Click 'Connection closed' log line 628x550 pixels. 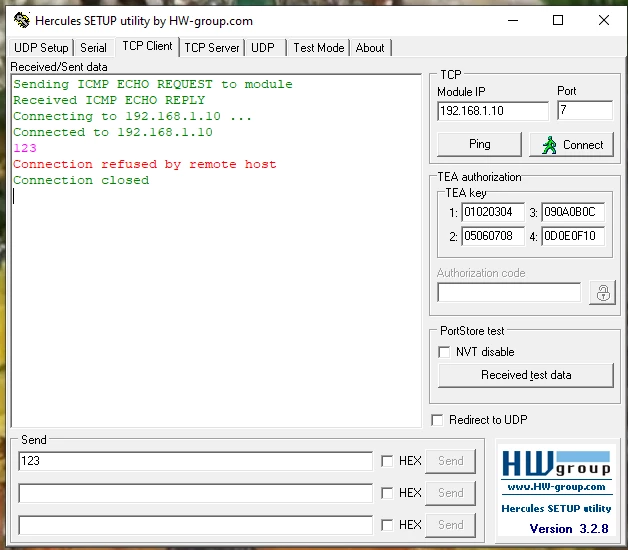click(81, 180)
